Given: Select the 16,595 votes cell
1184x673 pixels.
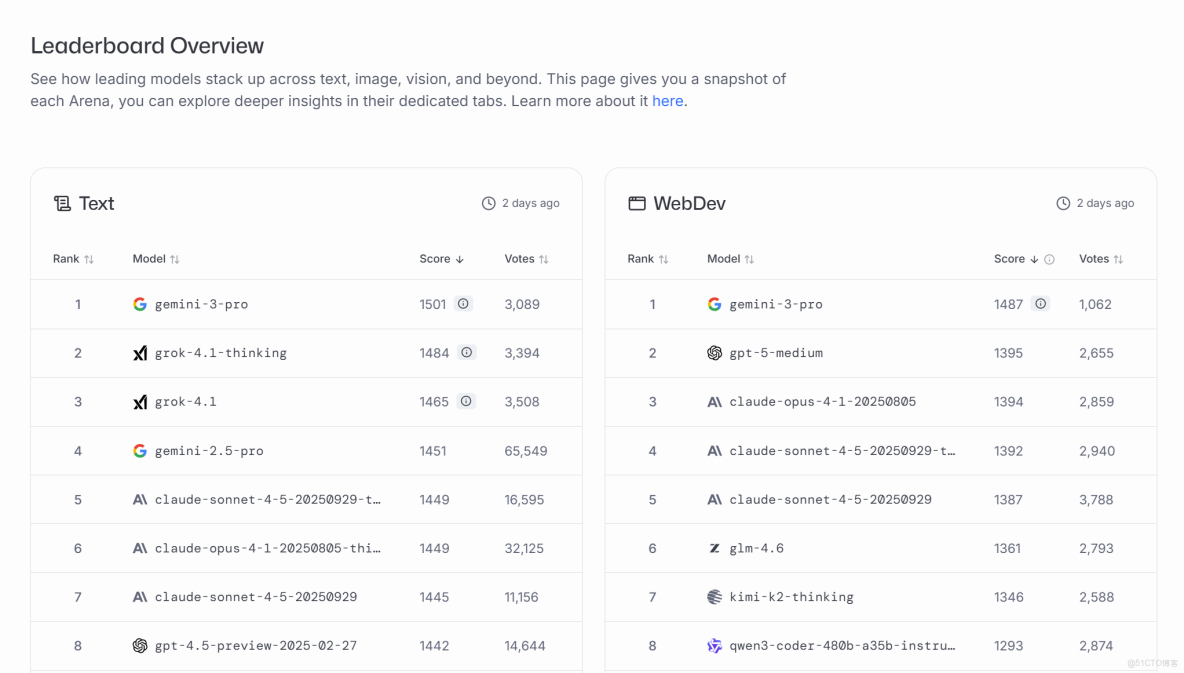Looking at the screenshot, I should click(x=524, y=499).
